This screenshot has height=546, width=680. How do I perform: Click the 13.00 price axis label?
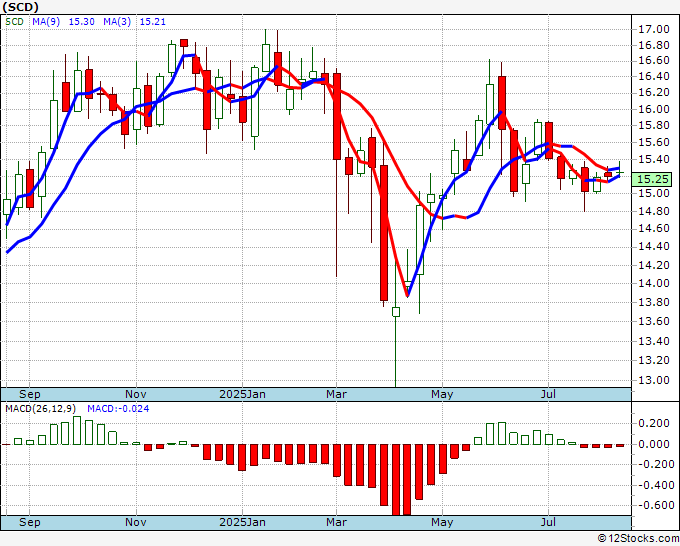[654, 380]
